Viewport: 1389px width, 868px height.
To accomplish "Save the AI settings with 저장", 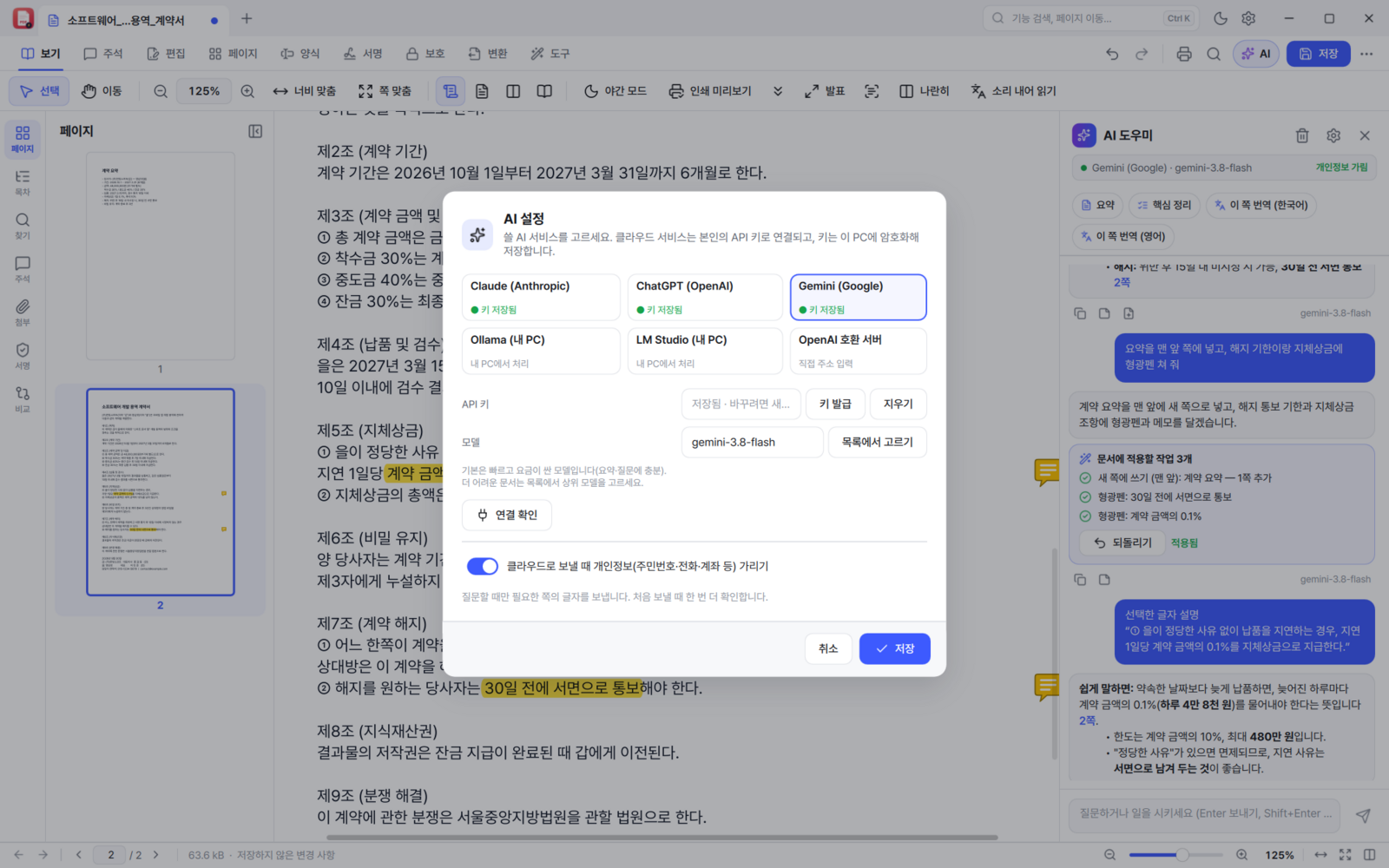I will (x=894, y=648).
